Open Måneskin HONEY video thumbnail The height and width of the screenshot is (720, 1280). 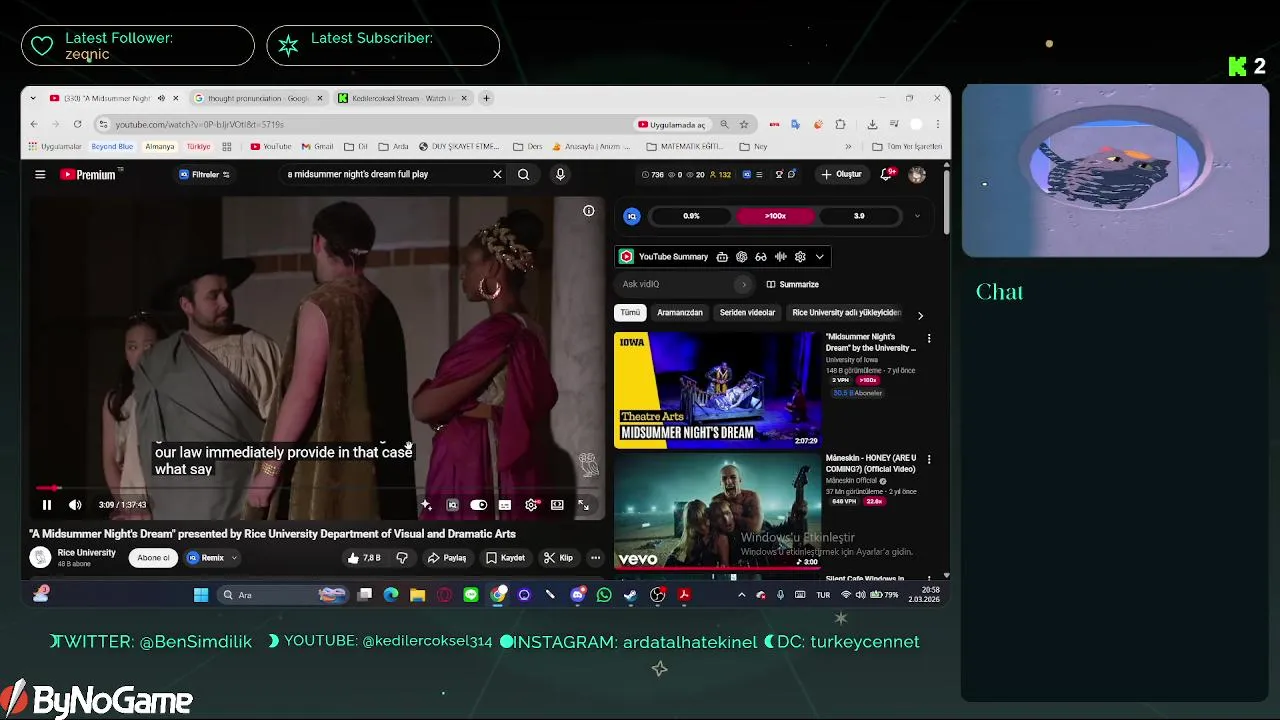[x=717, y=511]
